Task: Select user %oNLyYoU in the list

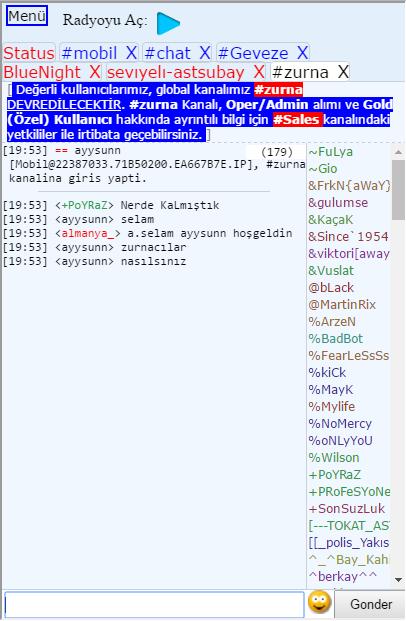Action: (x=340, y=441)
